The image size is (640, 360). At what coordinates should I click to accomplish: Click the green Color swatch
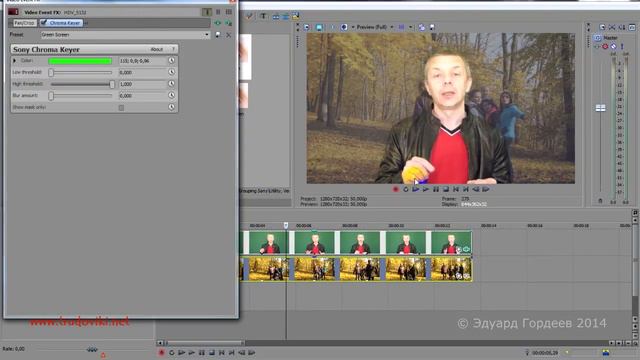[x=80, y=61]
